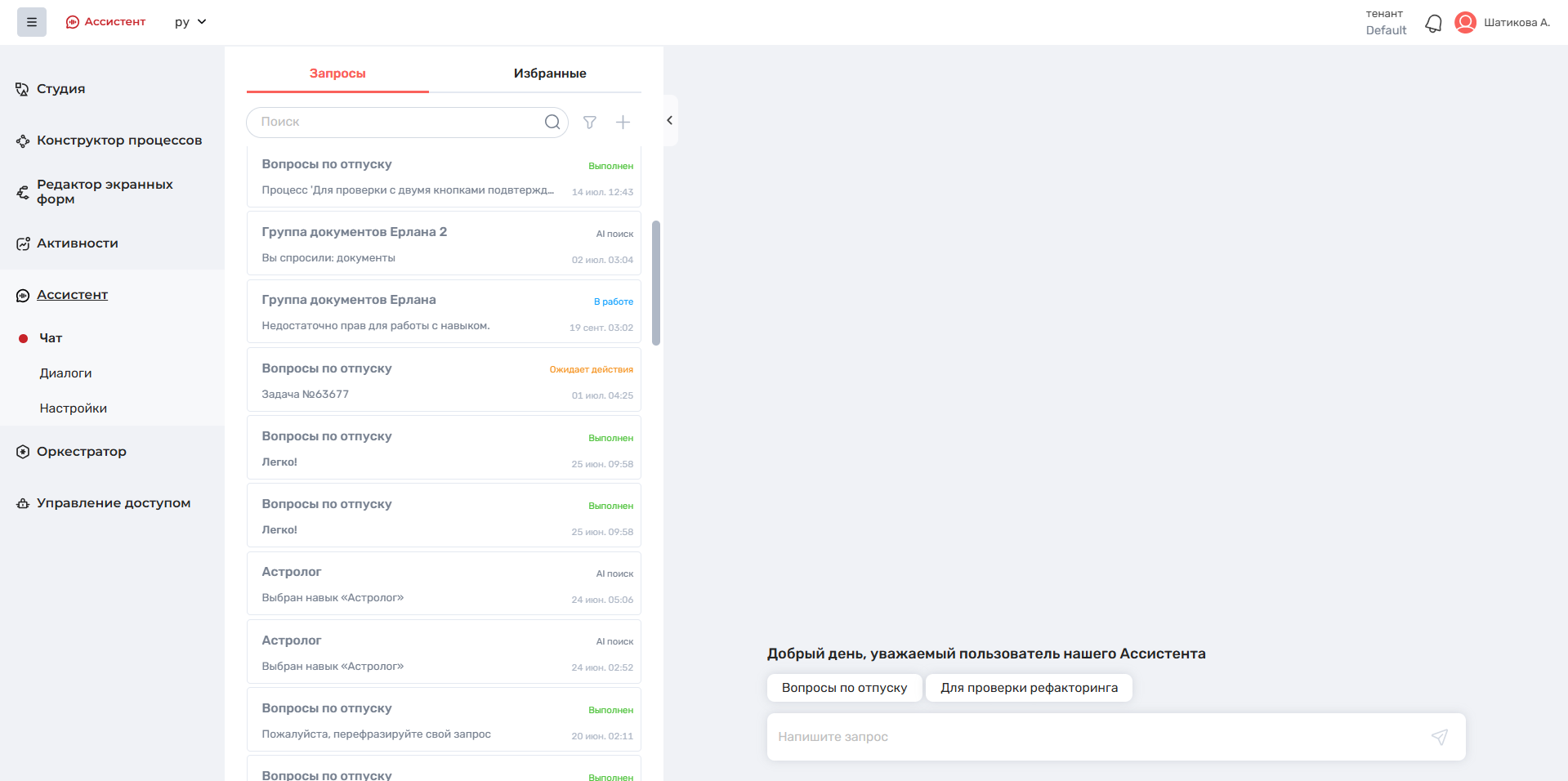Image resolution: width=1568 pixels, height=781 pixels.
Task: Open the language dropdown 'ру'
Action: [x=190, y=22]
